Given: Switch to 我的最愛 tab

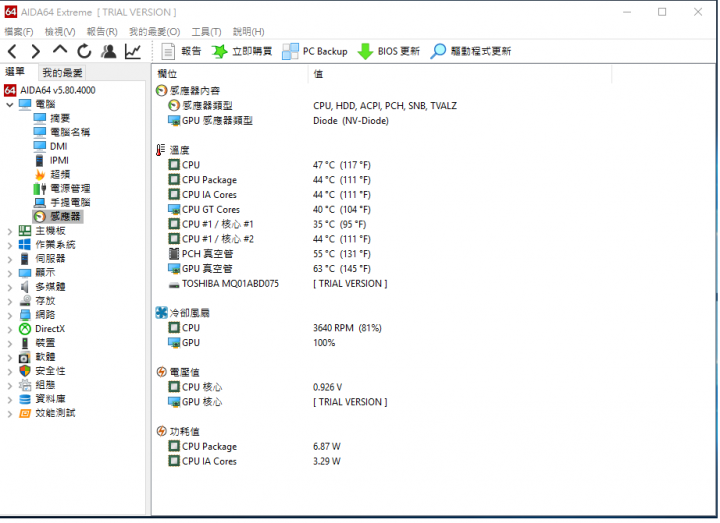Looking at the screenshot, I should point(62,73).
